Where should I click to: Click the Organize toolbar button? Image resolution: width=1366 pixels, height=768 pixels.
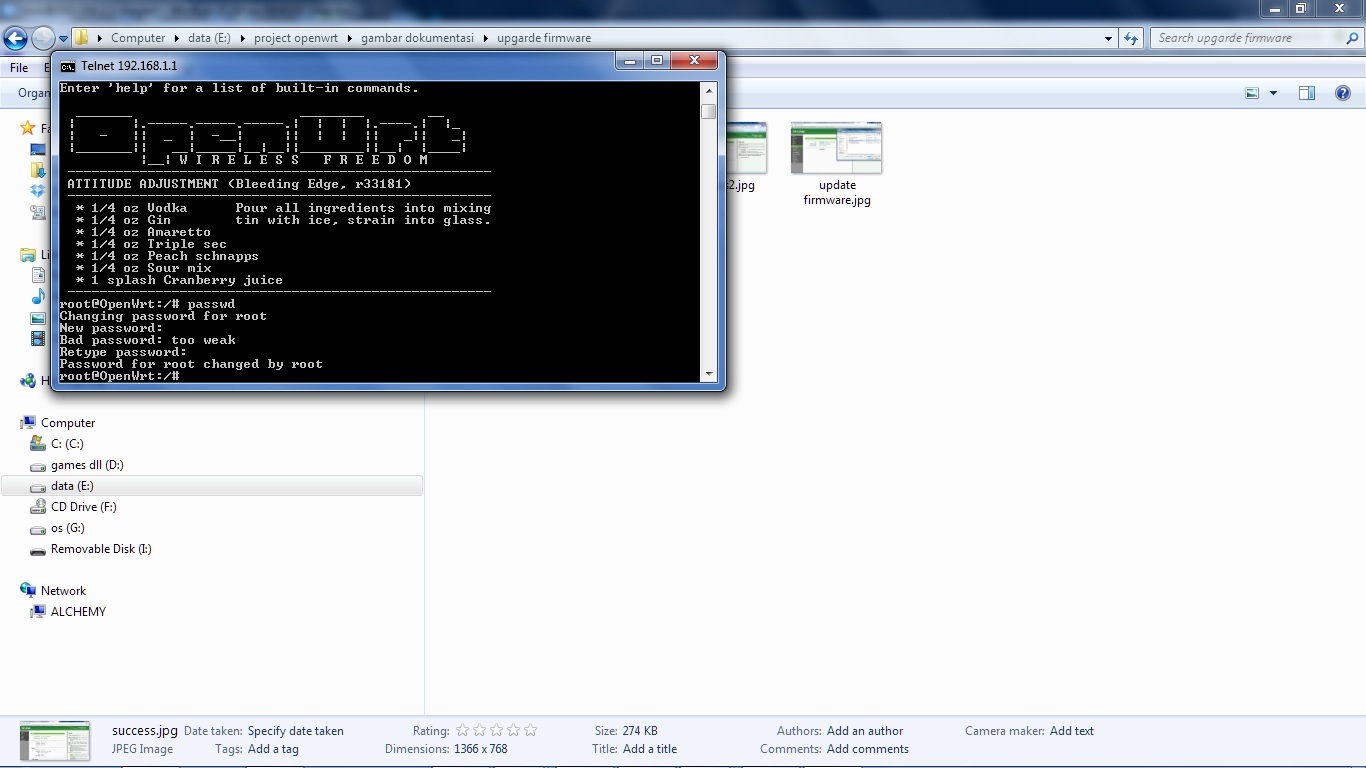pos(34,93)
